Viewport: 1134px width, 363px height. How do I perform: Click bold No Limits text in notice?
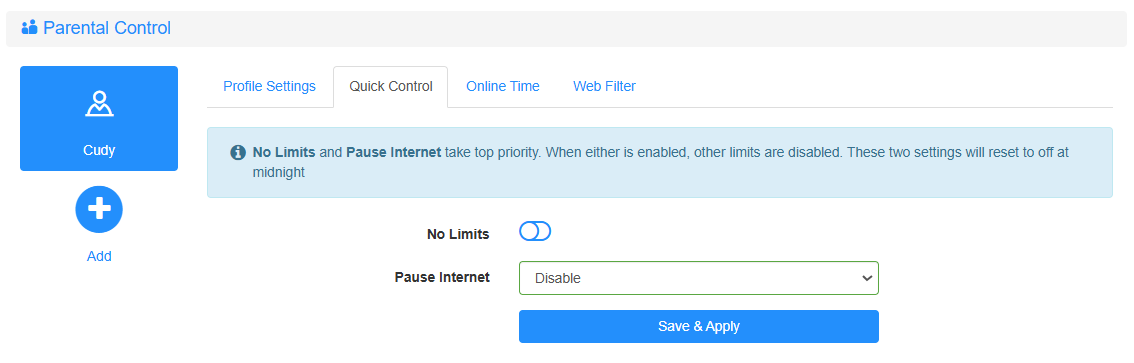point(284,153)
